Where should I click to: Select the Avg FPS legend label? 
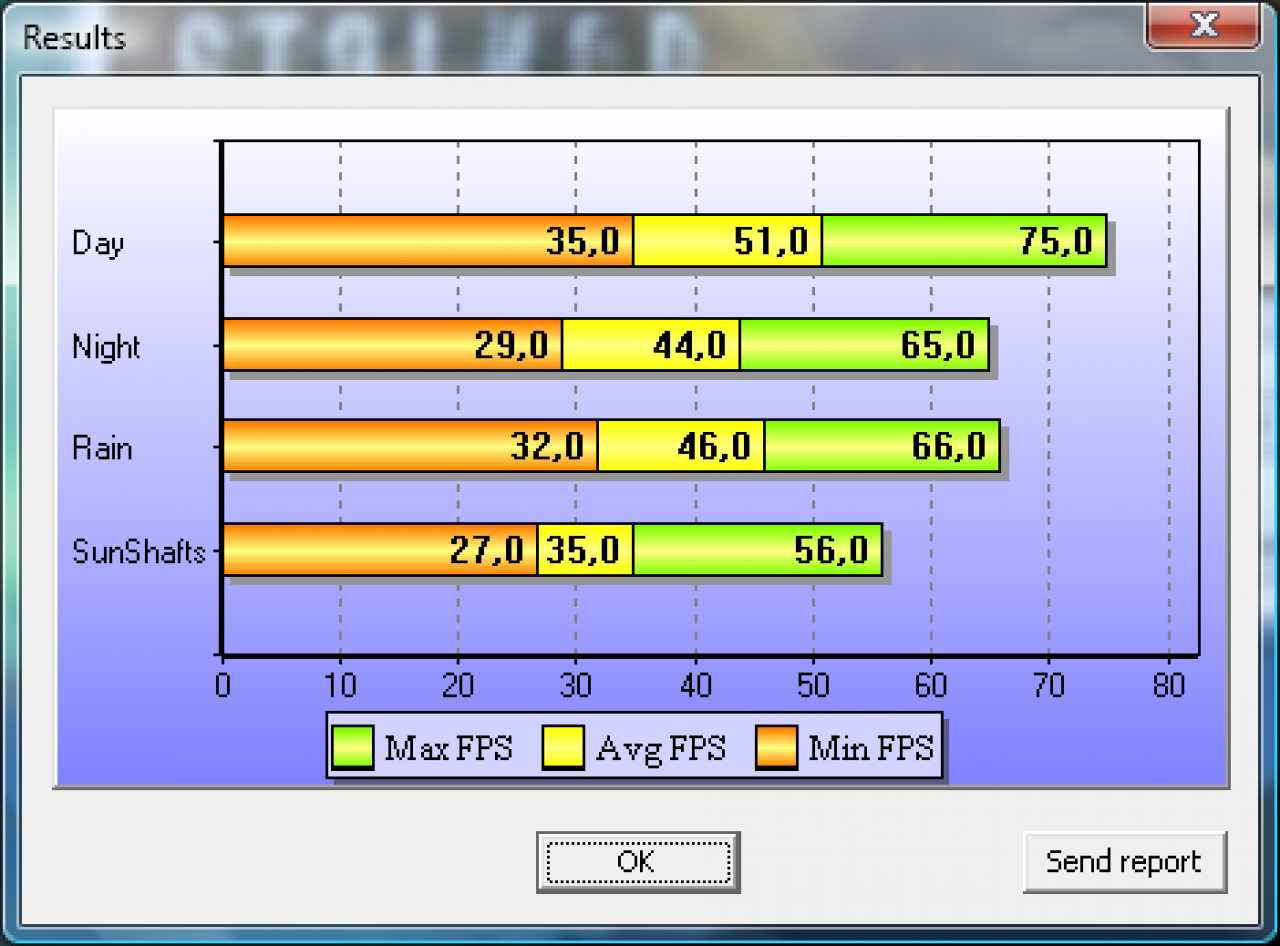click(661, 748)
